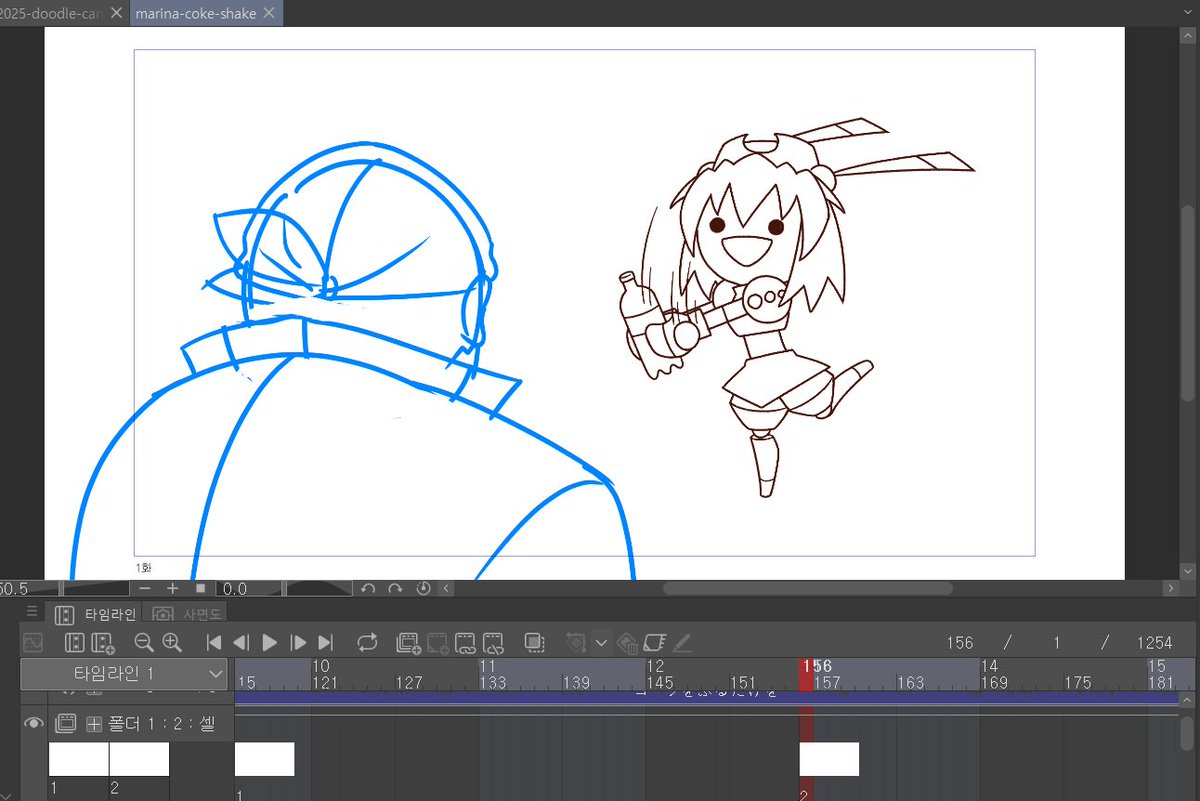The image size is (1200, 801).
Task: Click ruler mark 10 at frame 121
Action: [x=321, y=666]
